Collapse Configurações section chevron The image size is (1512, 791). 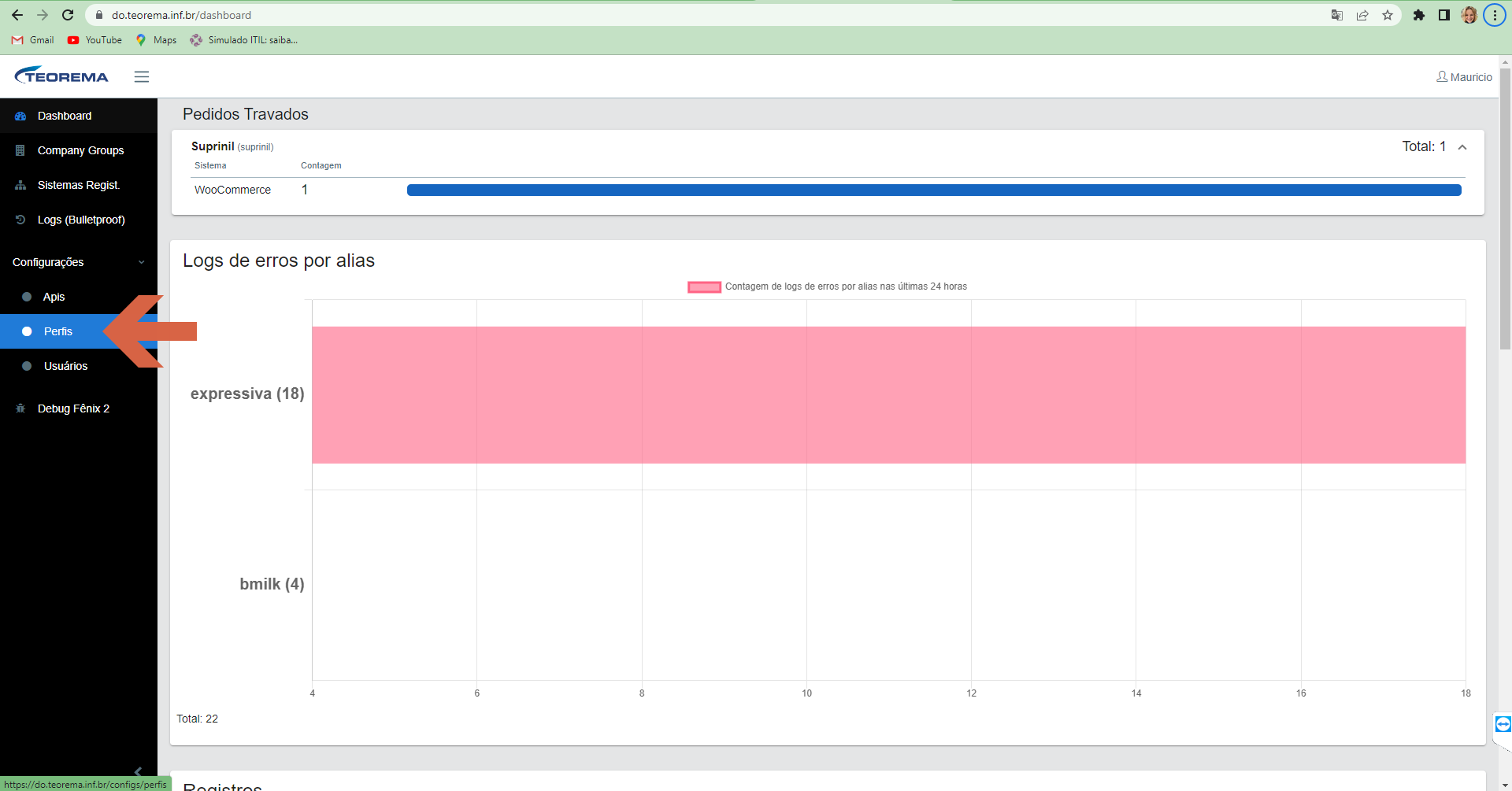(142, 262)
